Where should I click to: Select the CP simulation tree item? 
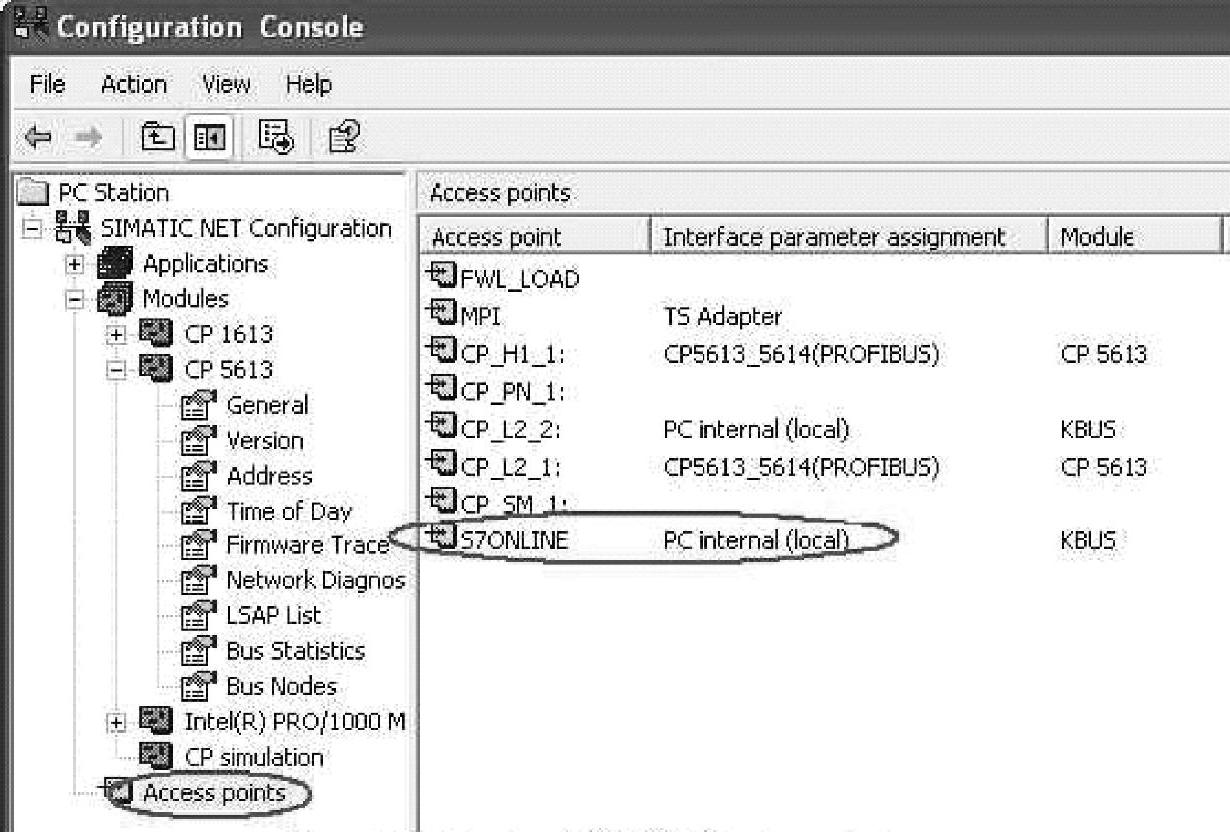click(254, 757)
